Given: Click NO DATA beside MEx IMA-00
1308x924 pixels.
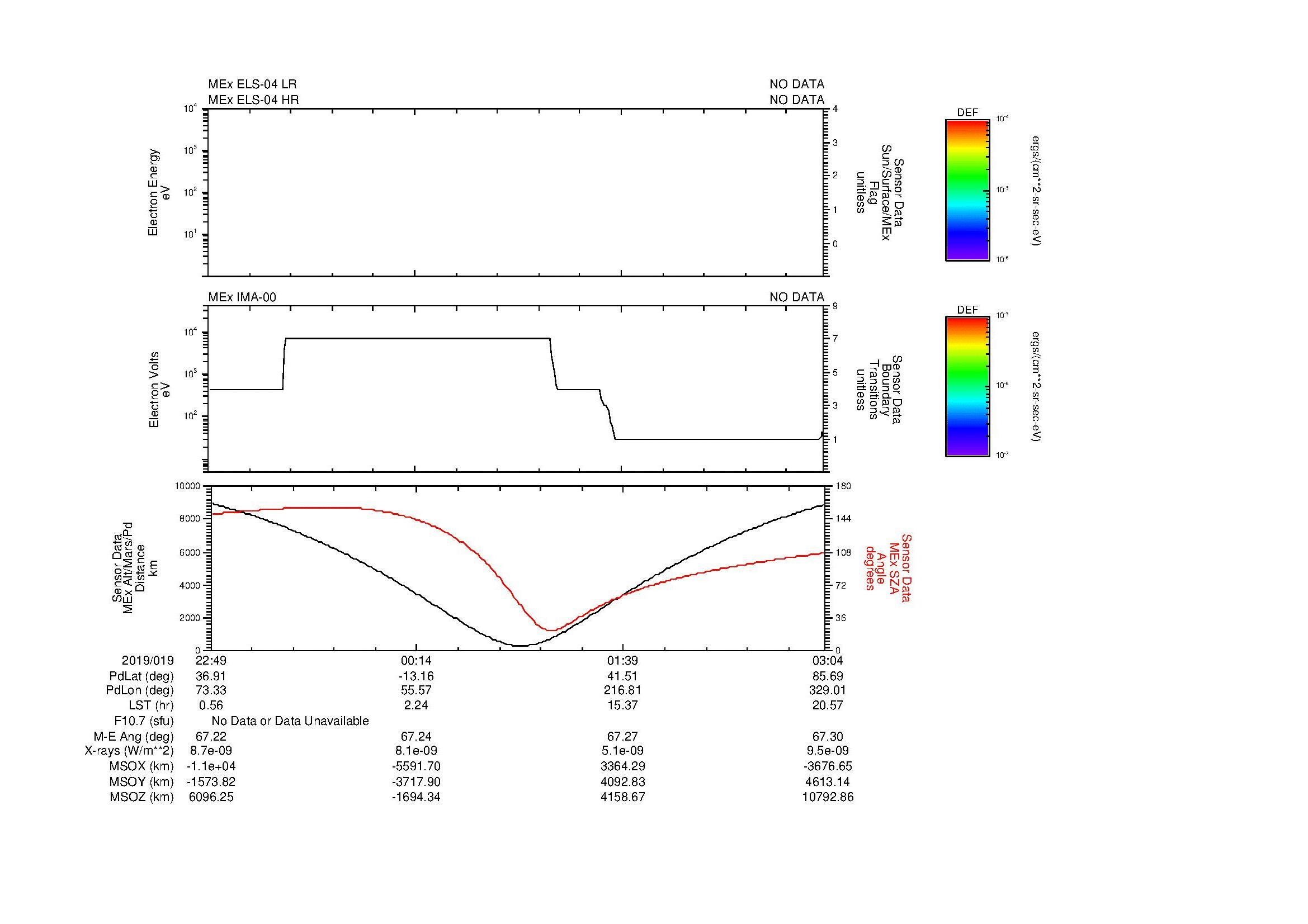Looking at the screenshot, I should [796, 297].
